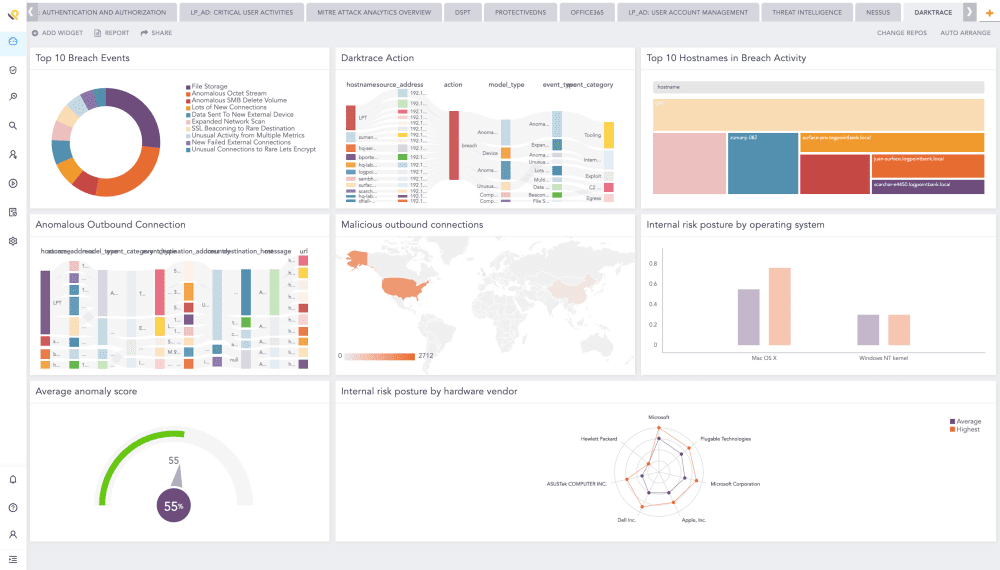Click Malicious outbound connections widget title
This screenshot has width=1000, height=570.
coord(412,224)
